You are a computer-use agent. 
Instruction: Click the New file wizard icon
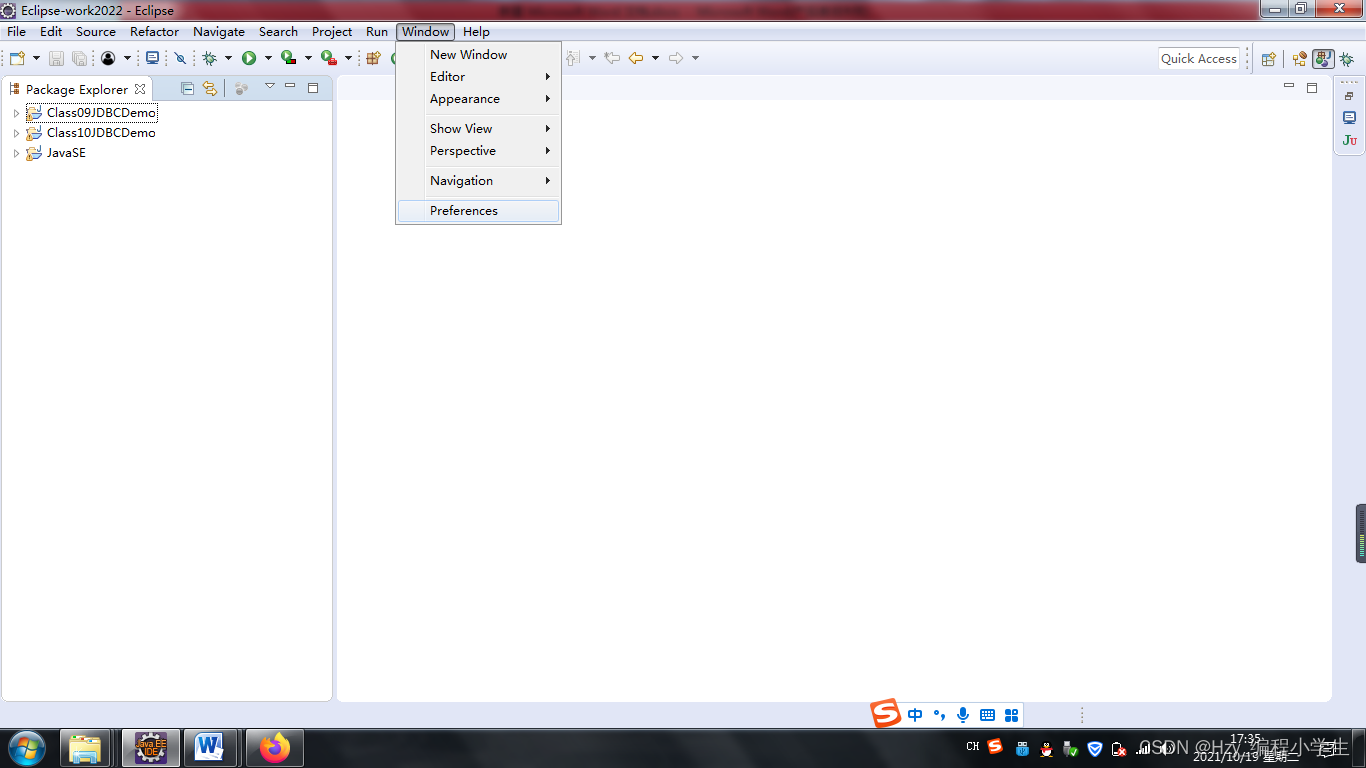point(17,58)
